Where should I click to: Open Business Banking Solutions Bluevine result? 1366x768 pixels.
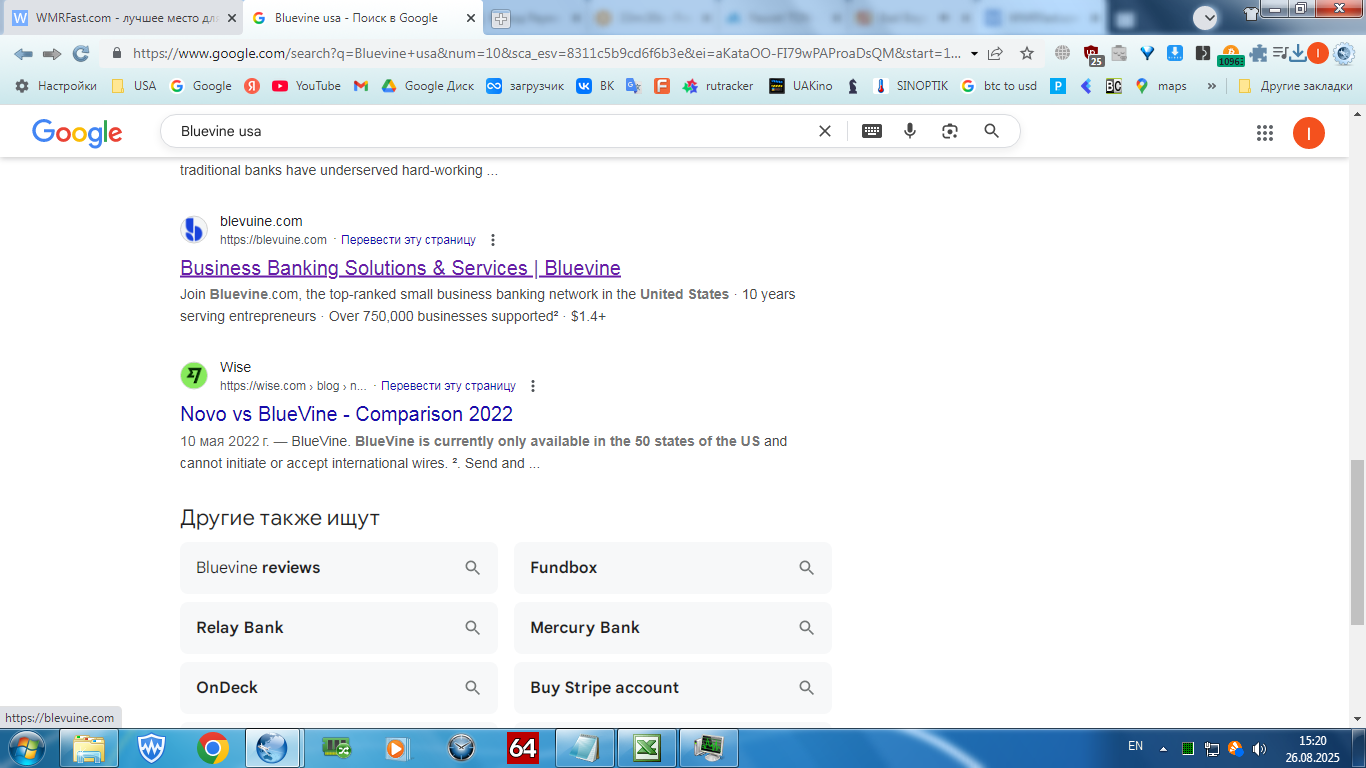(x=400, y=268)
